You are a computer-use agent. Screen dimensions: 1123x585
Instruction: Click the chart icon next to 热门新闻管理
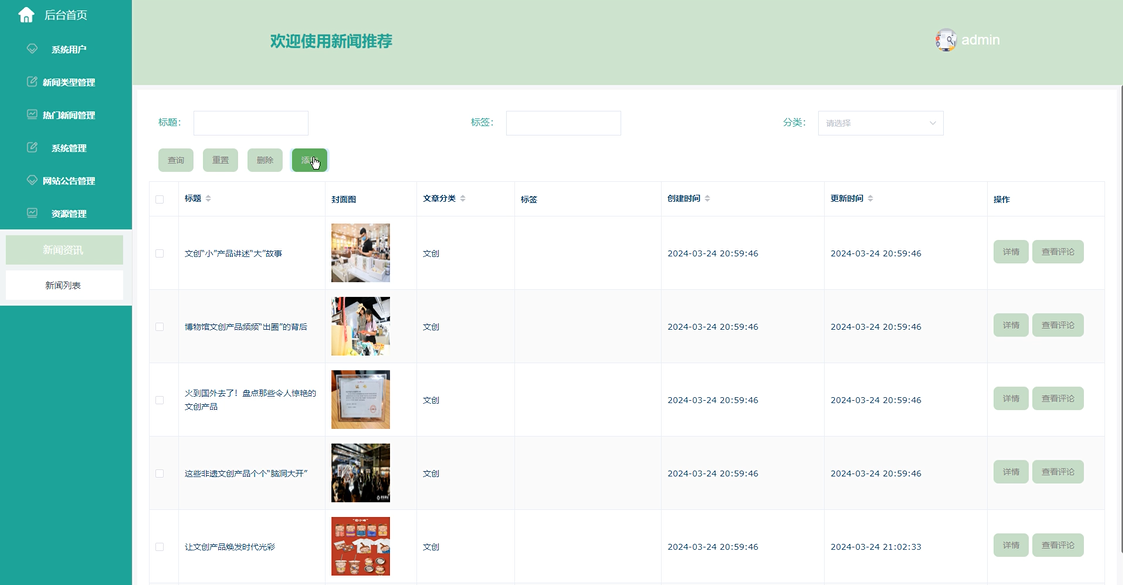pos(32,115)
